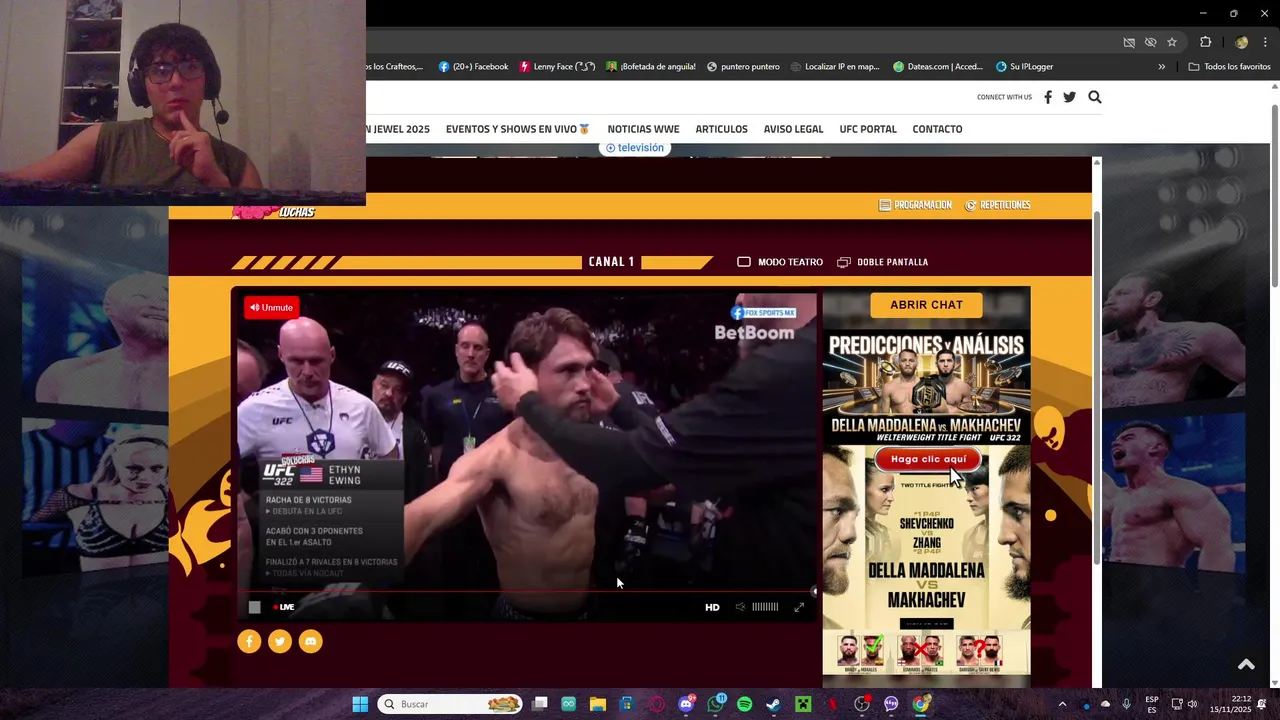Stop the live stream playback
This screenshot has height=720, width=1280.
click(x=254, y=607)
